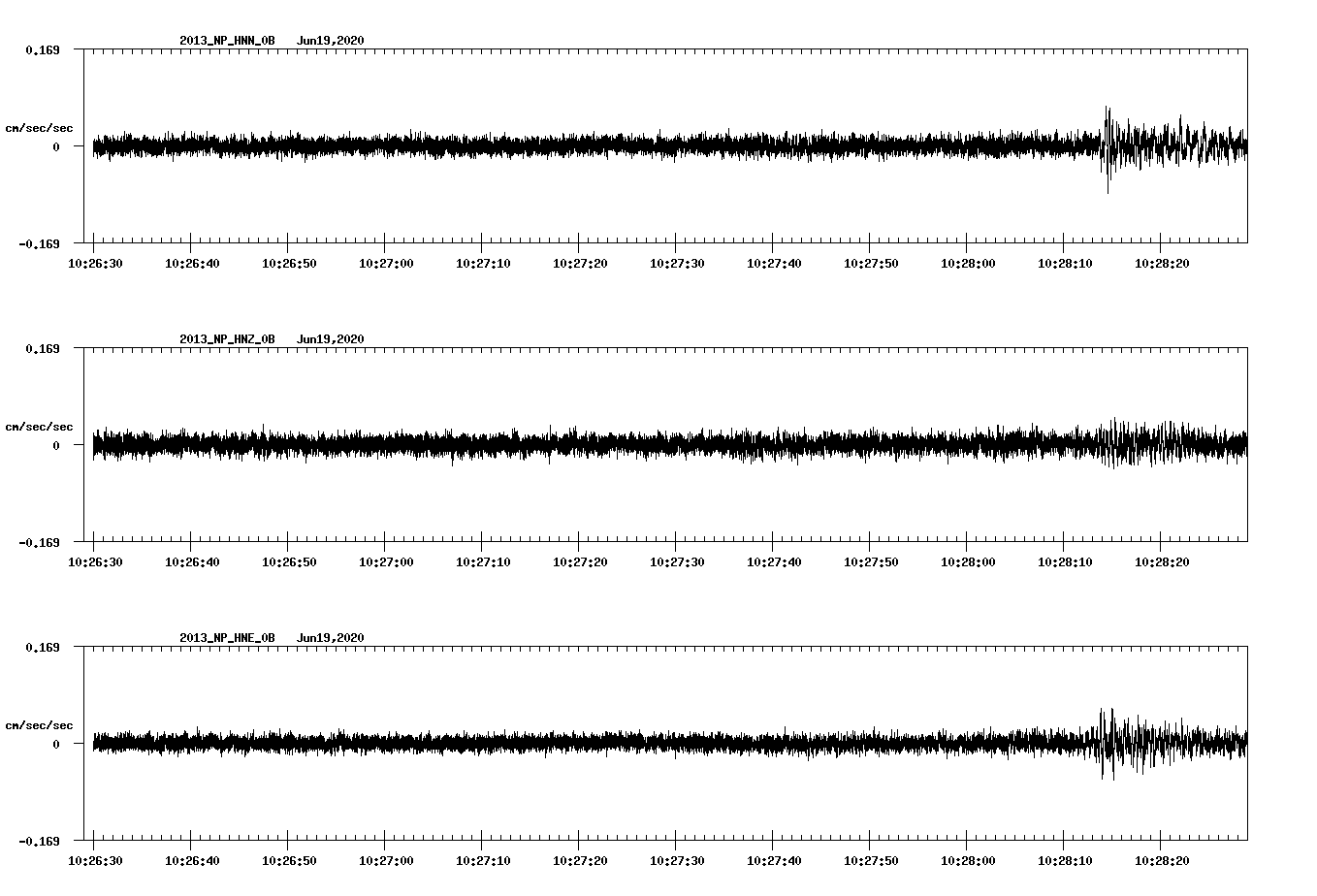Click the -0.169 lower limit of HNE plot
Screen dimensions: 1317x896
[39, 841]
